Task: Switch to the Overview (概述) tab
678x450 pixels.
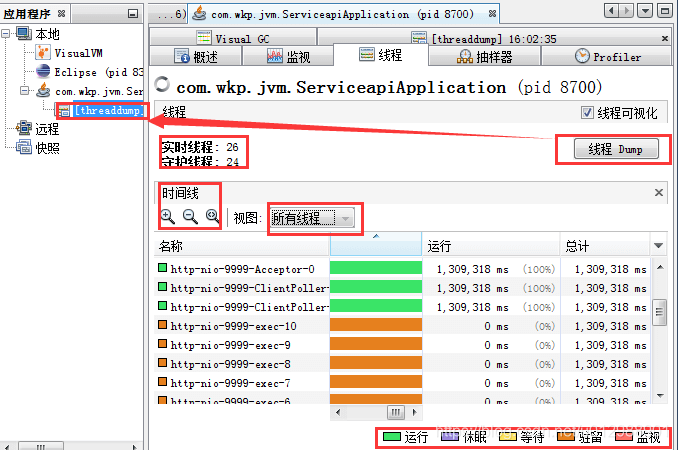Action: tap(196, 56)
